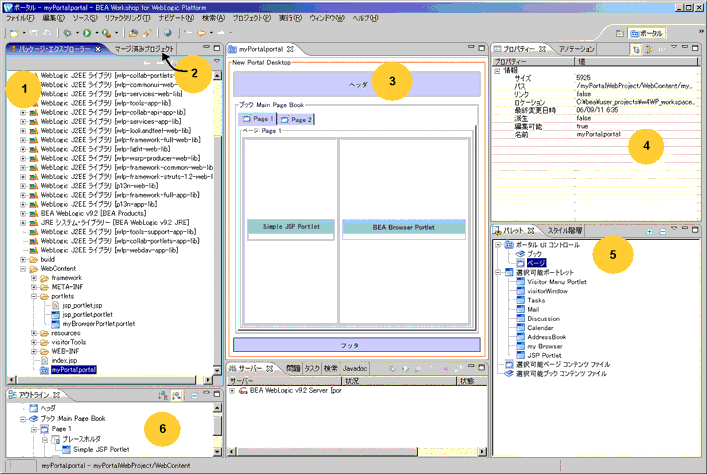Click the package explorer horizontal scrollbar
The width and height of the screenshot is (707, 474).
point(110,380)
